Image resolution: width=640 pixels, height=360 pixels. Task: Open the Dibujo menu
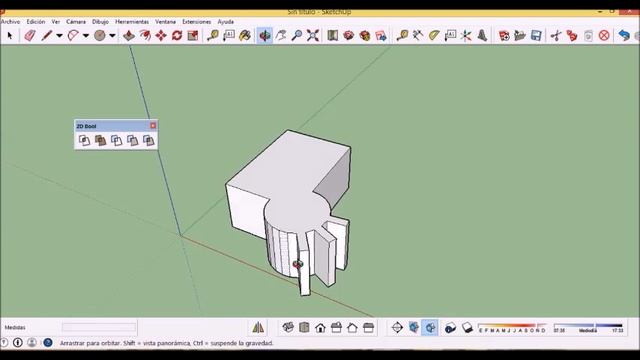[100, 22]
